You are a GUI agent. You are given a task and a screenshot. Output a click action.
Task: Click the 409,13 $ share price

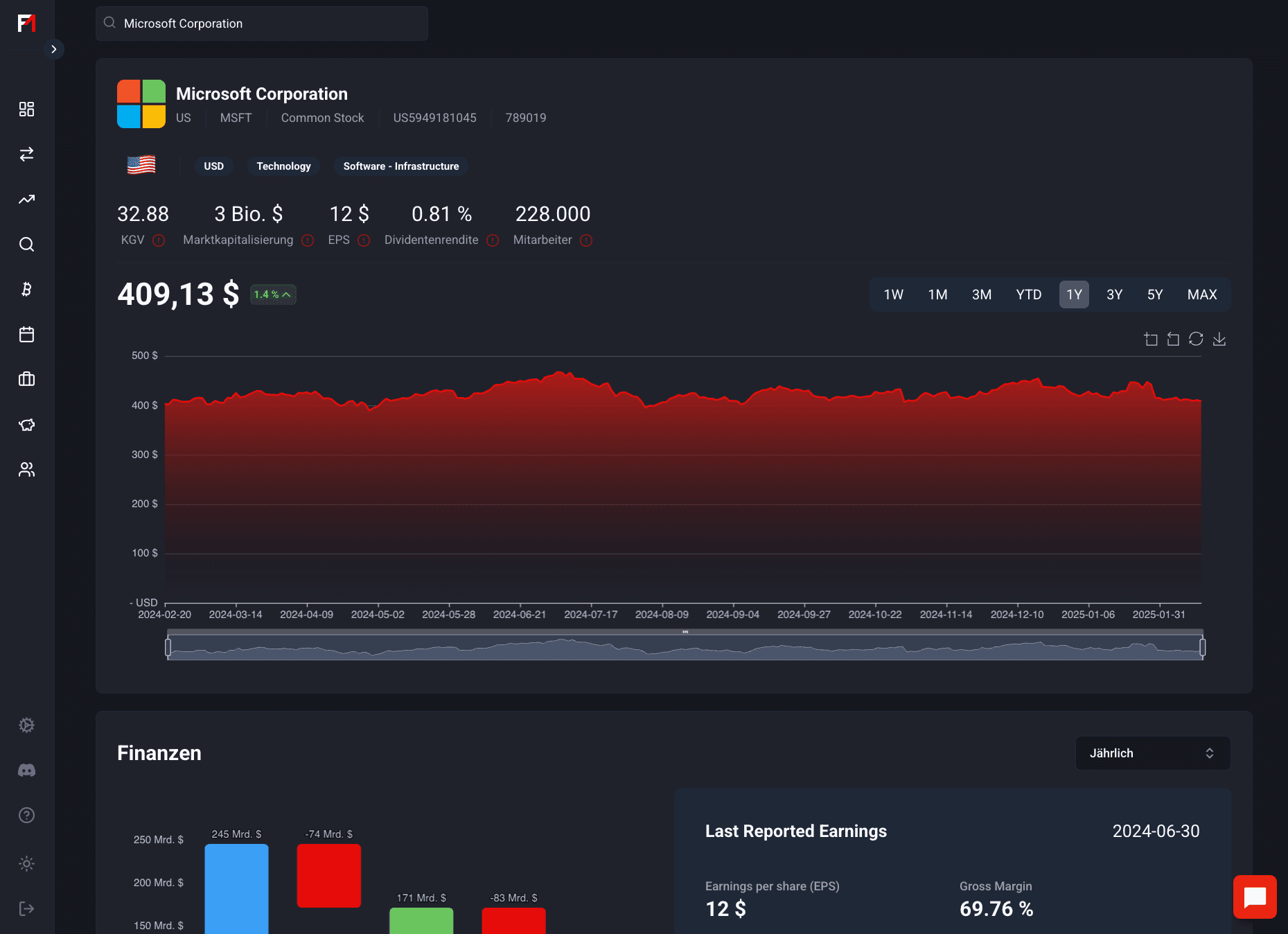point(179,294)
